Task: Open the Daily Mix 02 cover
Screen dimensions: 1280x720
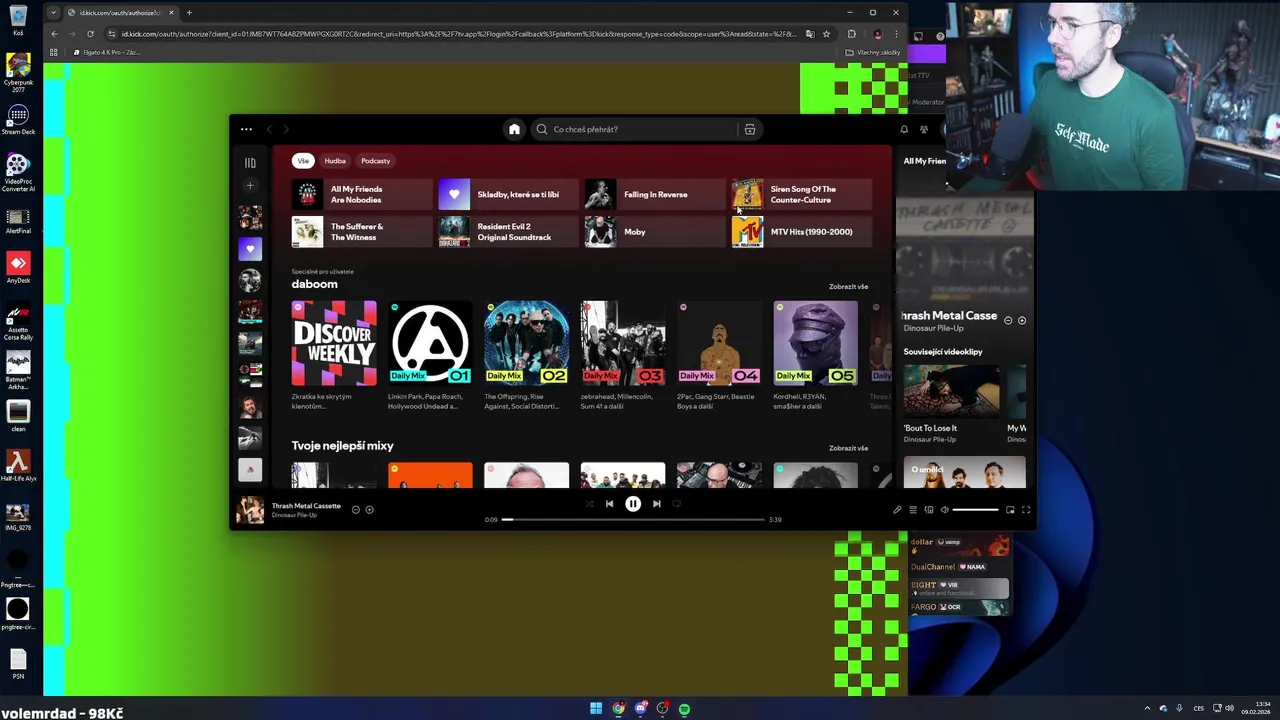Action: (526, 343)
